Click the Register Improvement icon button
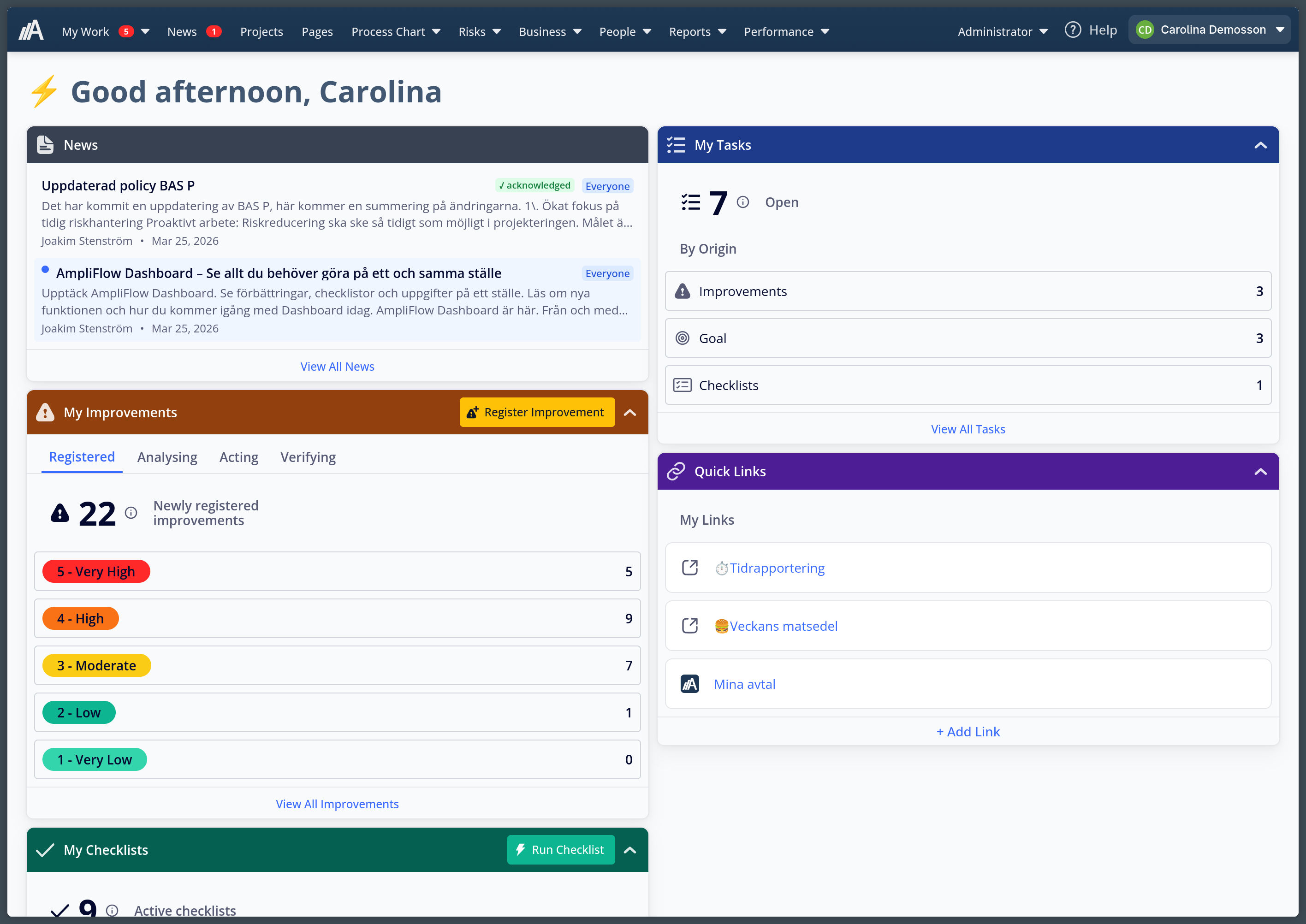Screen dimensions: 1306x924 pyautogui.click(x=473, y=412)
